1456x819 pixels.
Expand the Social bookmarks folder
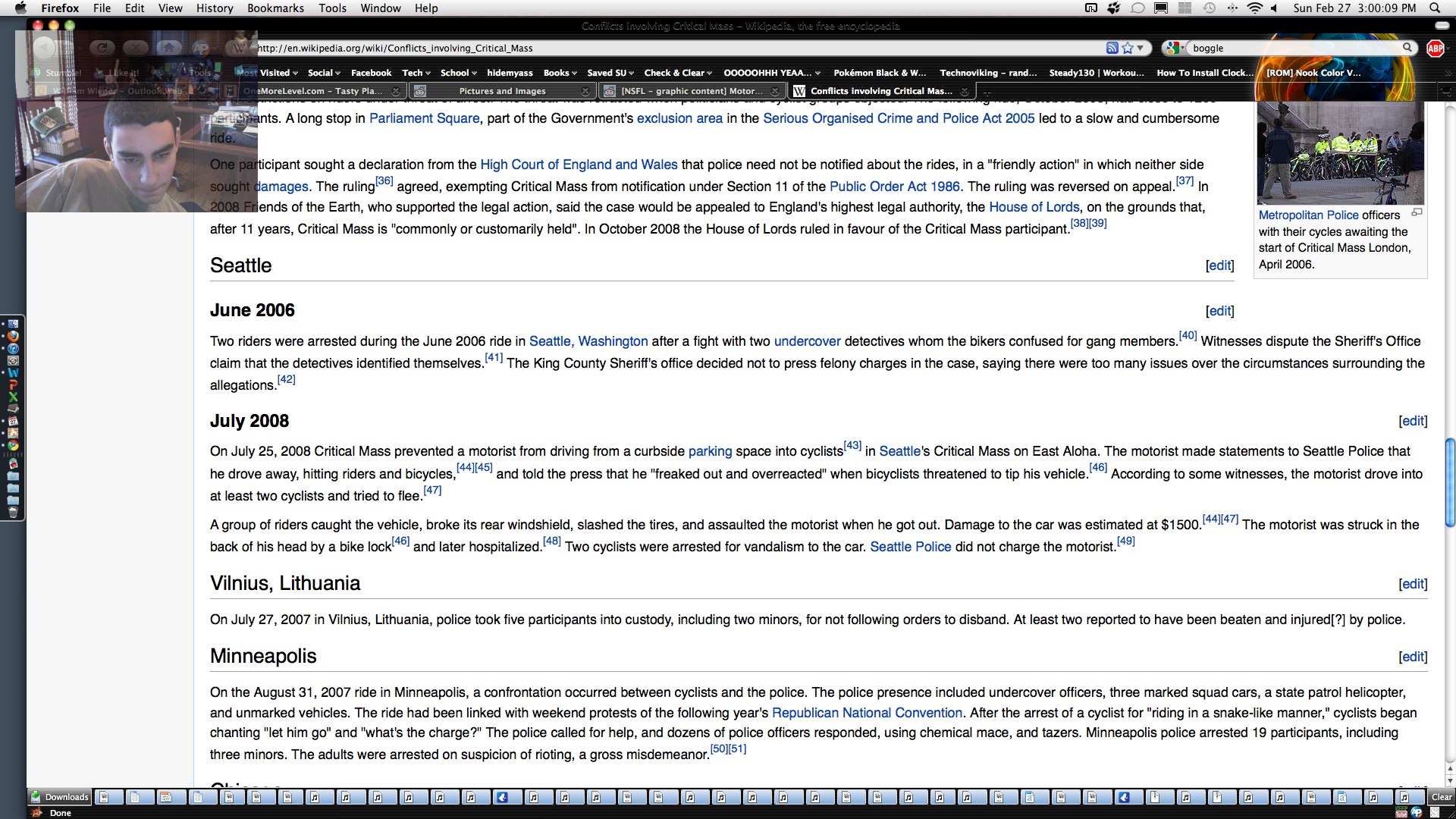pyautogui.click(x=324, y=73)
